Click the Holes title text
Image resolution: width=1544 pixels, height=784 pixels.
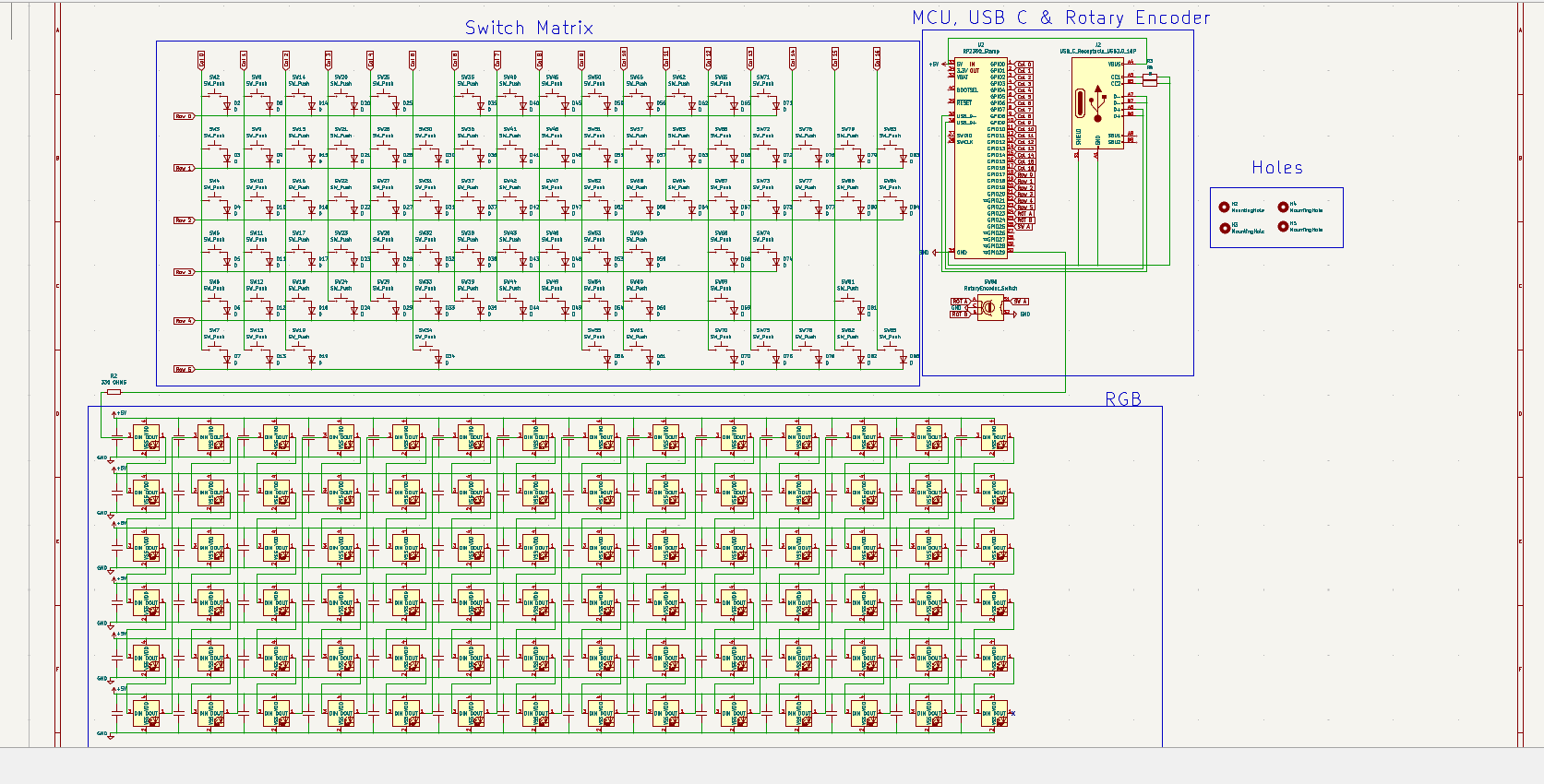point(1277,168)
